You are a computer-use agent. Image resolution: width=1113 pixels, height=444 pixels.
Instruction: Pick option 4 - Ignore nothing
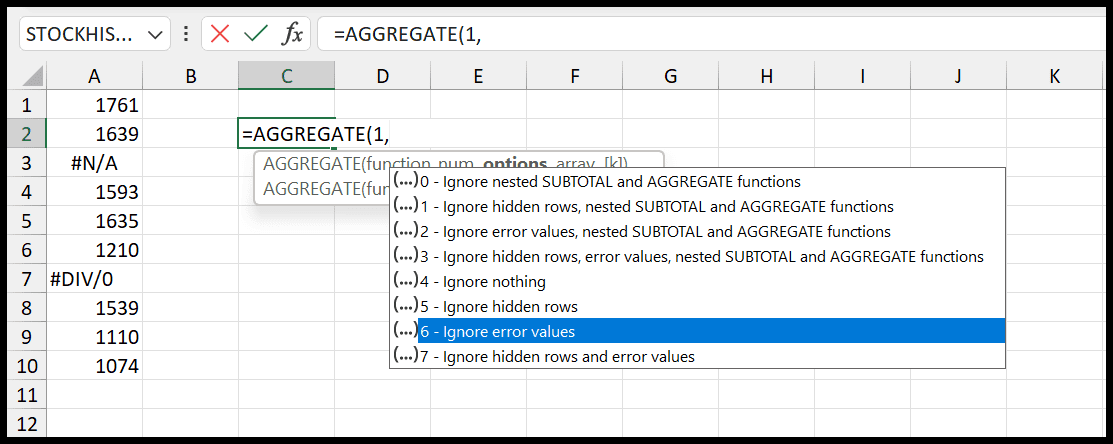pos(697,282)
